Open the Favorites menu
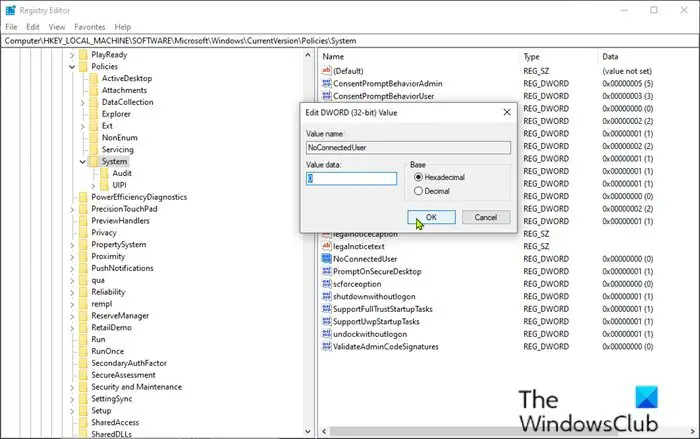 90,27
